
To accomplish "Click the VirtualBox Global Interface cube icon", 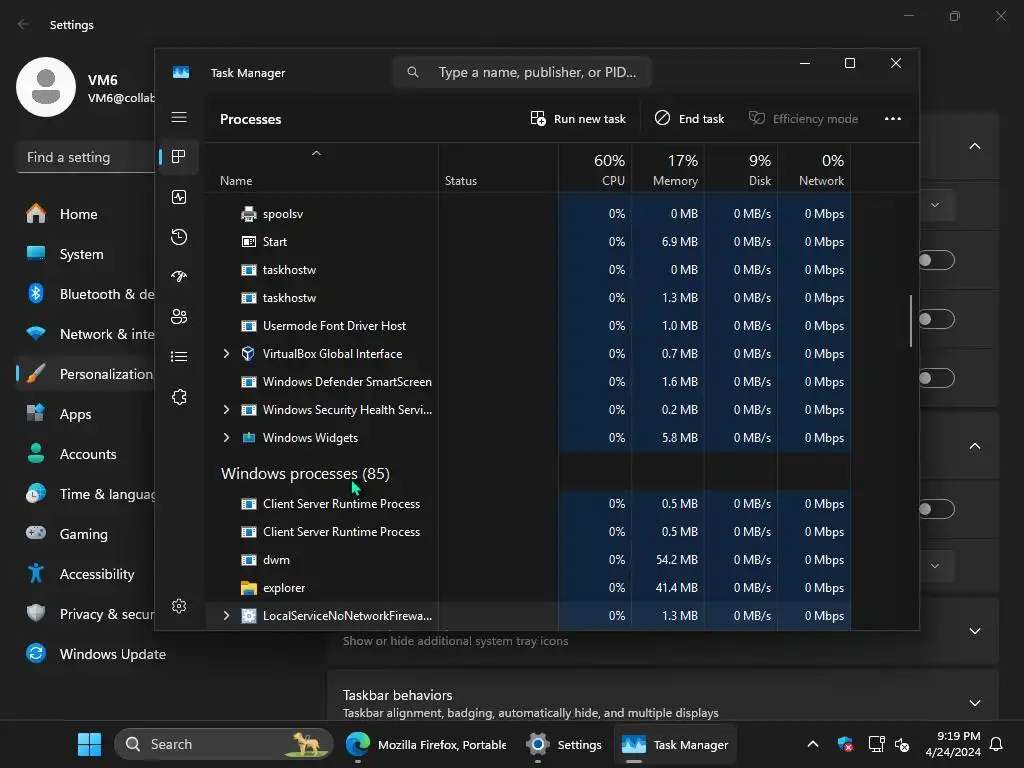I will click(x=248, y=353).
